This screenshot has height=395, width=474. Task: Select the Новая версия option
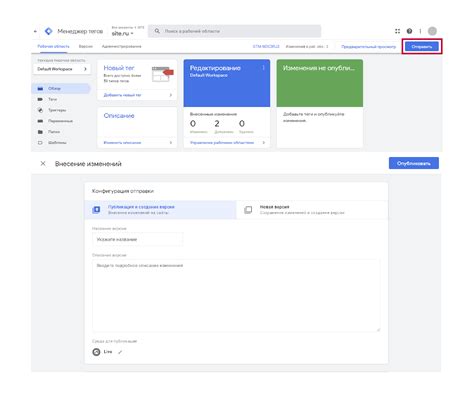coord(312,210)
